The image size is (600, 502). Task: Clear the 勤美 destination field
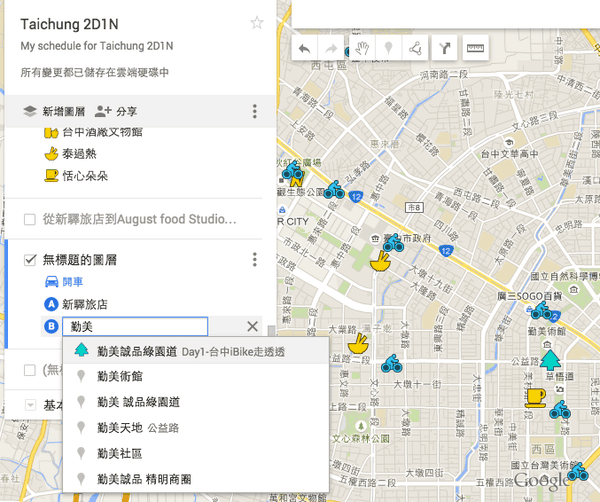click(252, 326)
